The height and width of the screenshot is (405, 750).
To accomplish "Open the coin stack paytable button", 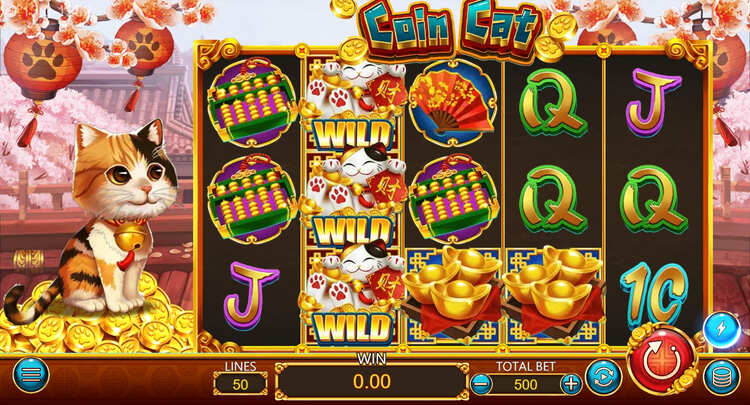I will (721, 376).
